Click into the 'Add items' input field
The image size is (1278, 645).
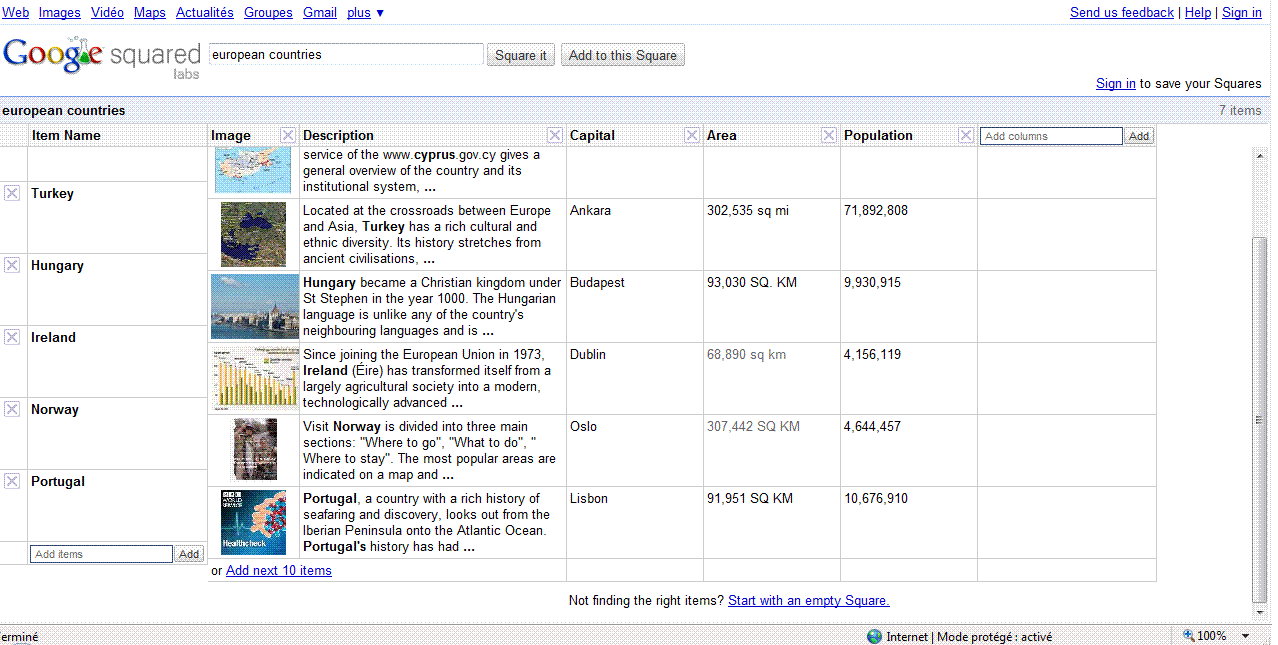click(102, 554)
